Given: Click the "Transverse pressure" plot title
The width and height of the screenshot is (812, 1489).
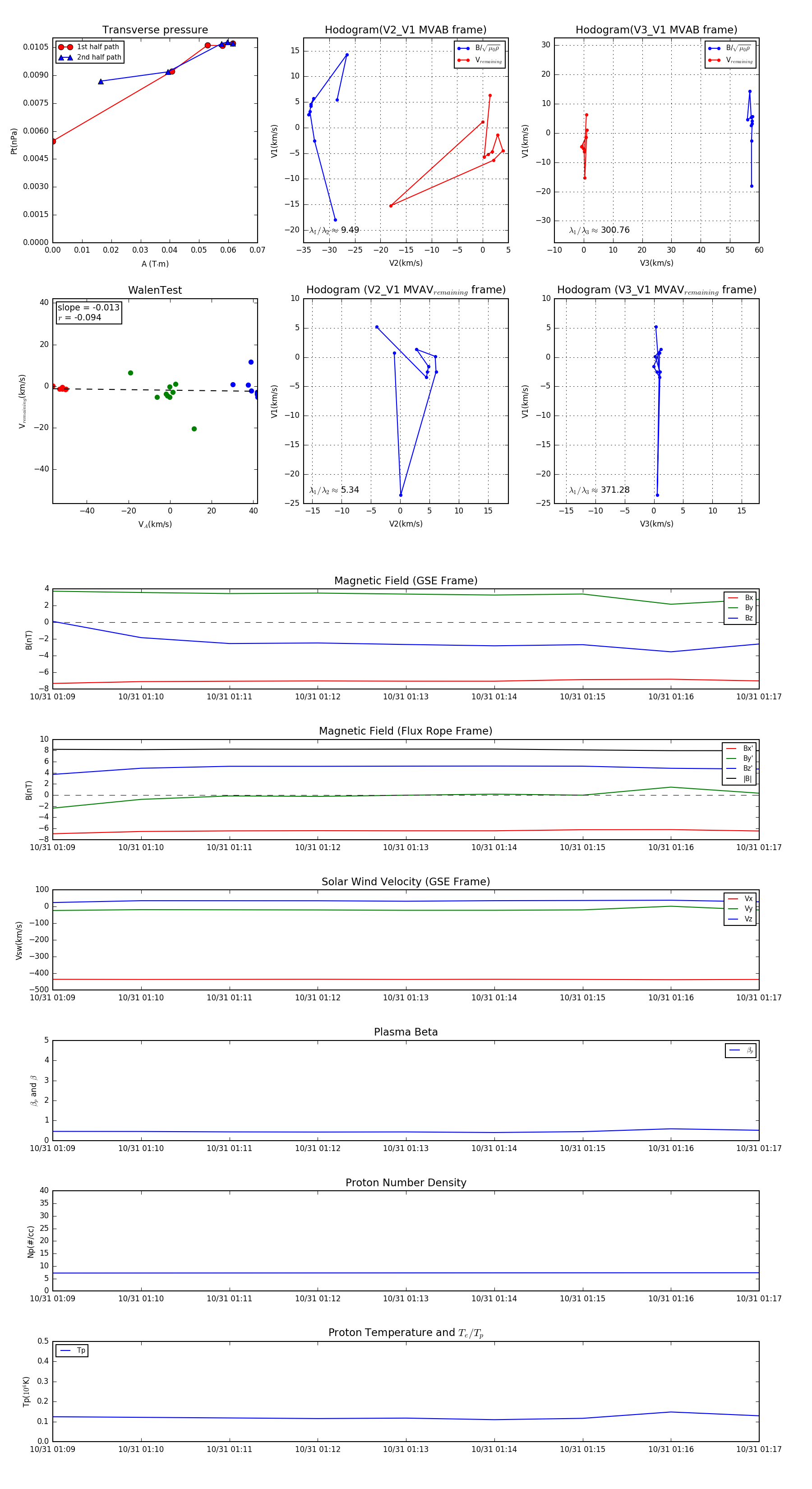Looking at the screenshot, I should tap(155, 30).
